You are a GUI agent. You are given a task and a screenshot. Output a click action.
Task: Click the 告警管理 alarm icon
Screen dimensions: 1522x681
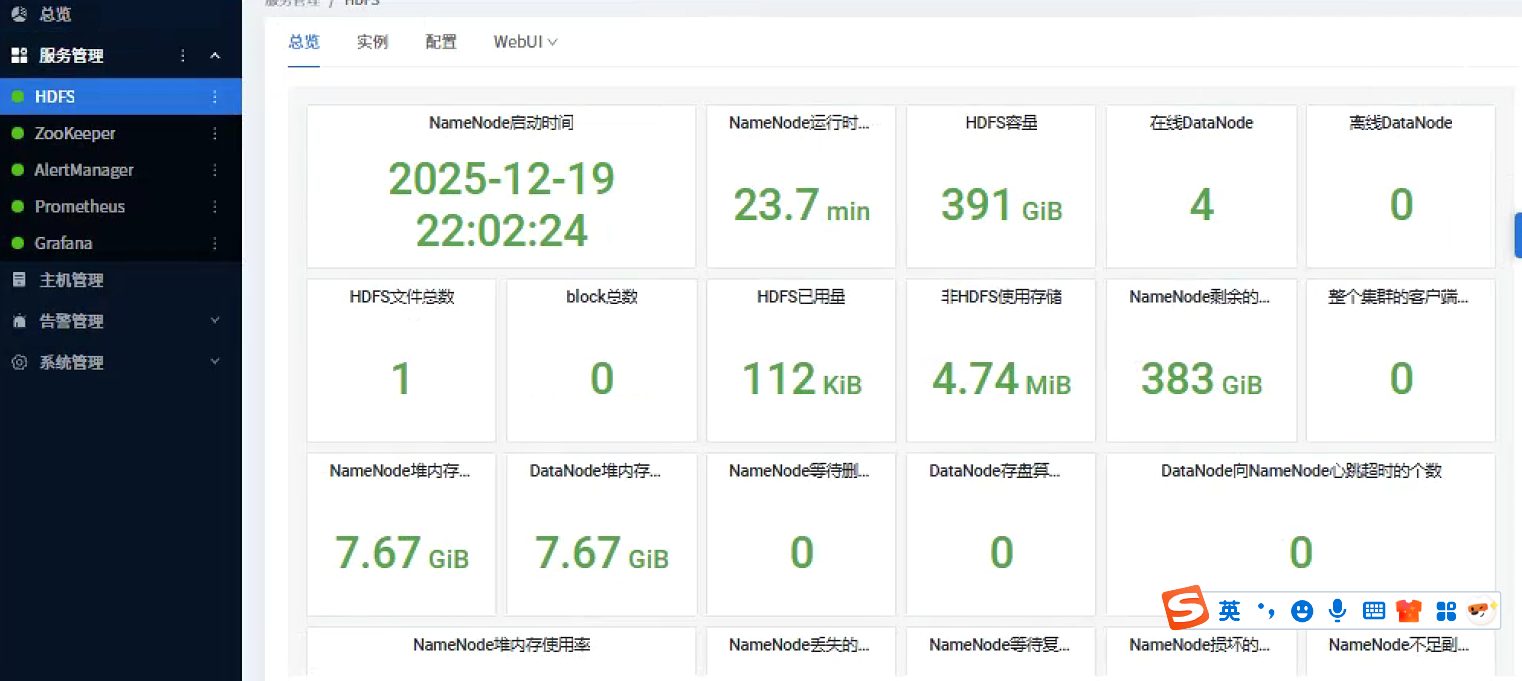click(19, 321)
